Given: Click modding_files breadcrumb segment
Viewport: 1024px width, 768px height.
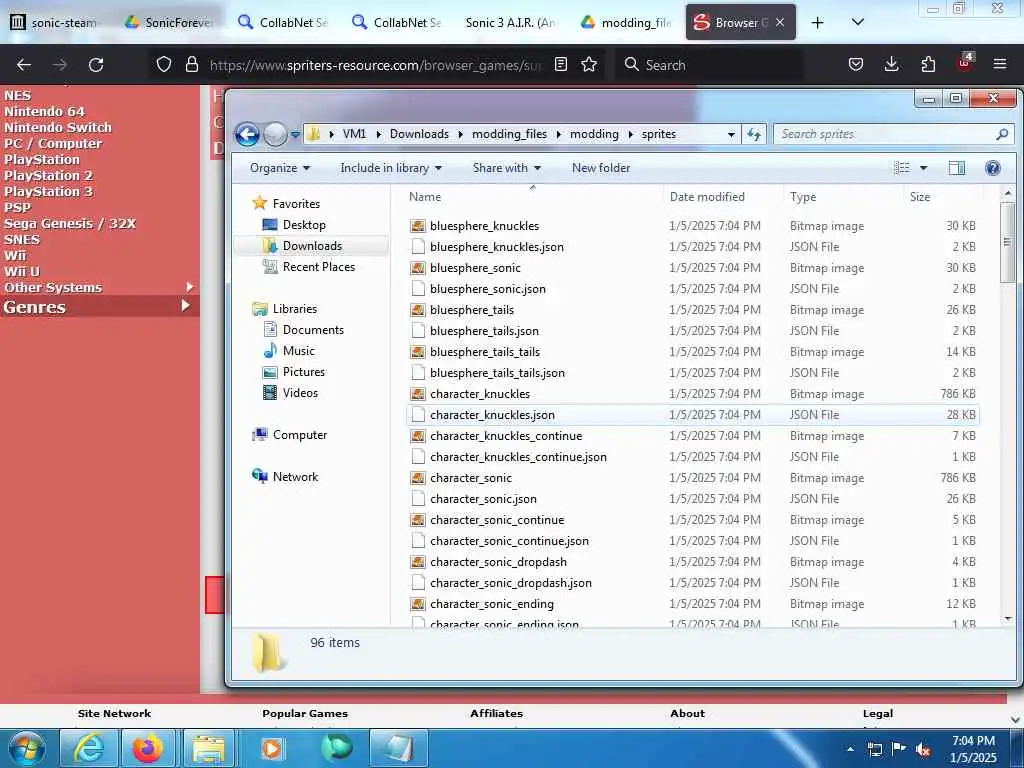Looking at the screenshot, I should (509, 134).
